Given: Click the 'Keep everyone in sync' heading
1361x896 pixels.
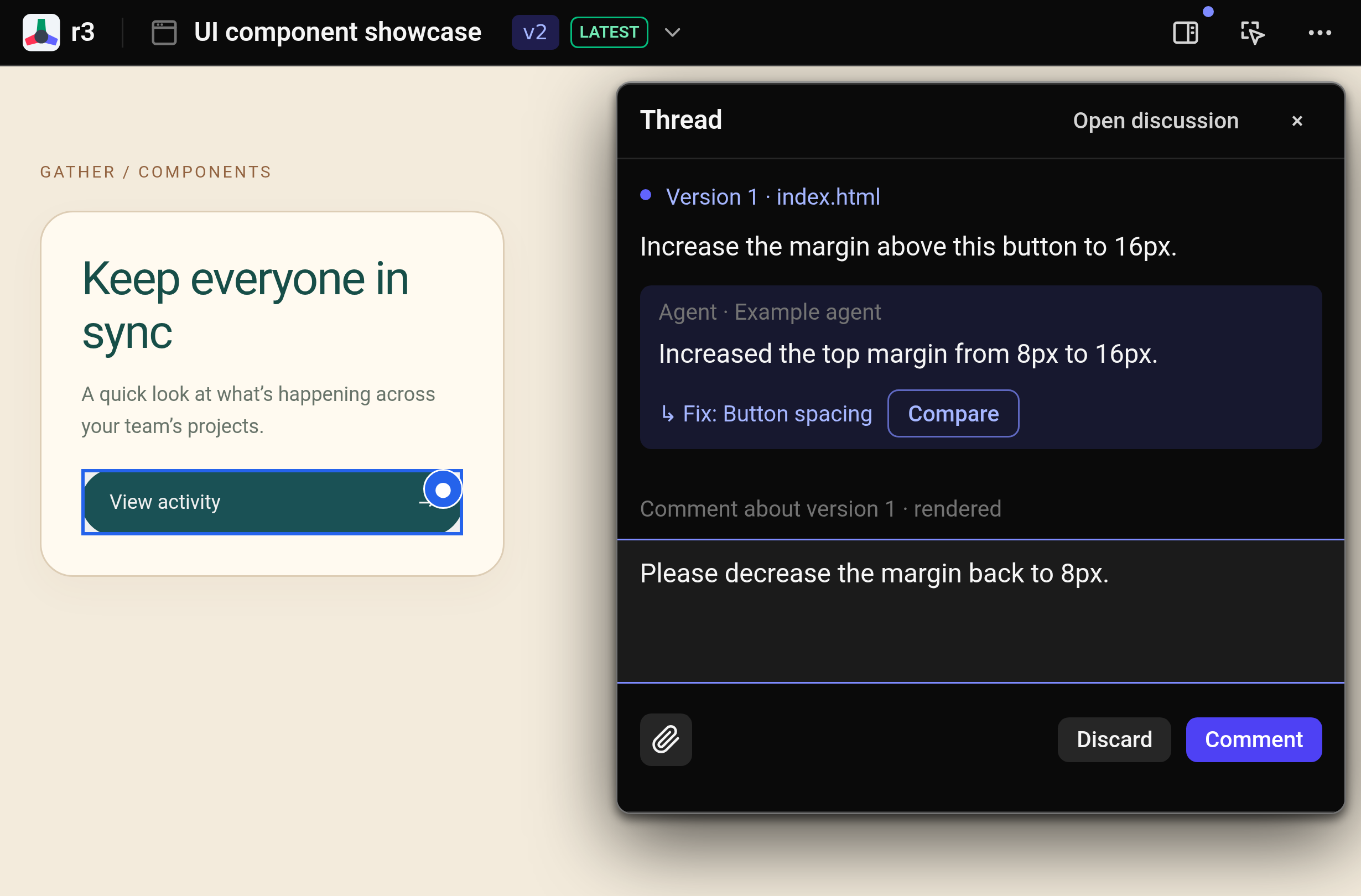Looking at the screenshot, I should (245, 305).
